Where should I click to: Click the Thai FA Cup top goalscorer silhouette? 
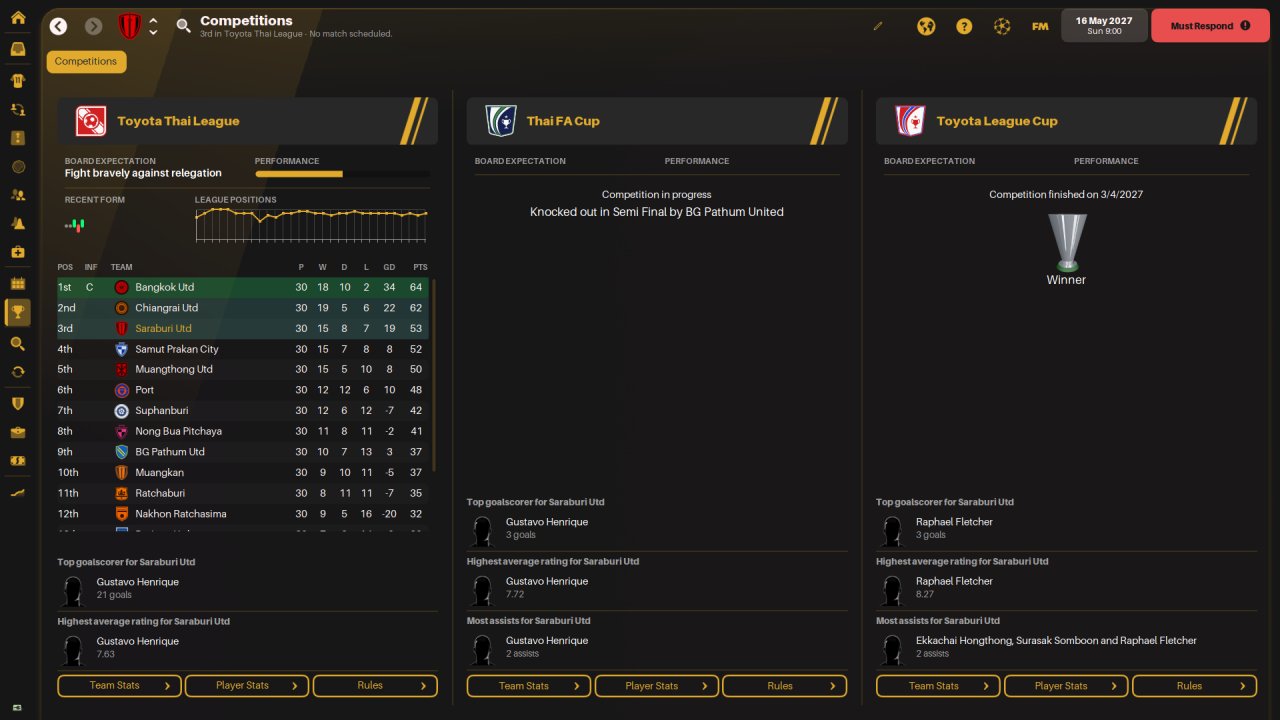(x=482, y=531)
